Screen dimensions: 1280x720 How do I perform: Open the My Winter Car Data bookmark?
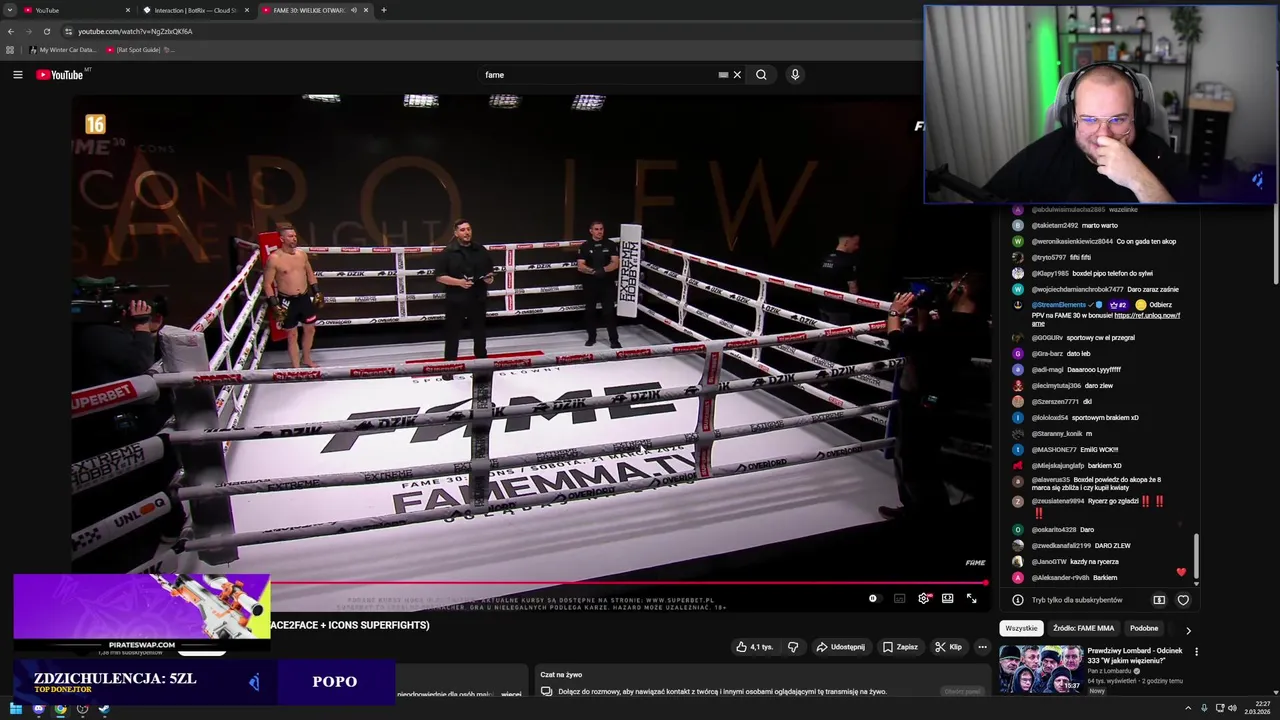[x=63, y=50]
